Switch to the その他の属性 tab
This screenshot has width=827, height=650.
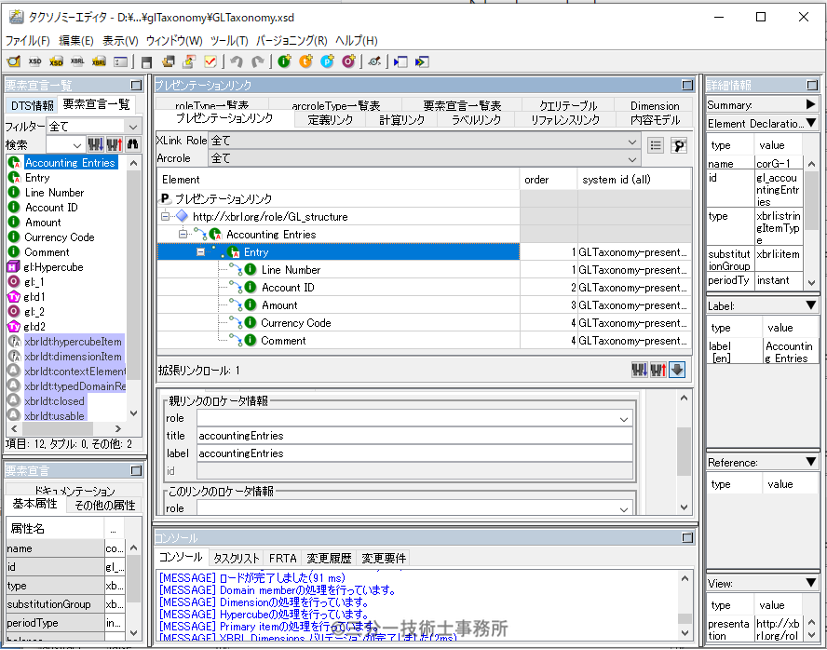(105, 505)
